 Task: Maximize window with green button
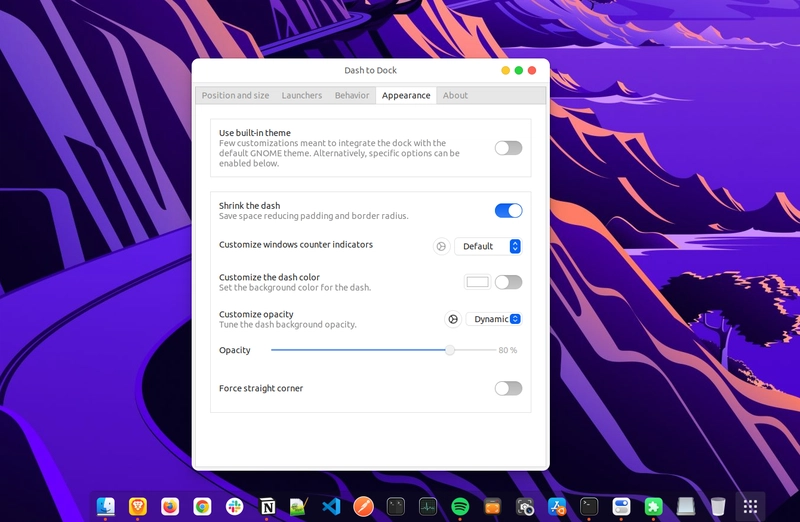[x=518, y=70]
